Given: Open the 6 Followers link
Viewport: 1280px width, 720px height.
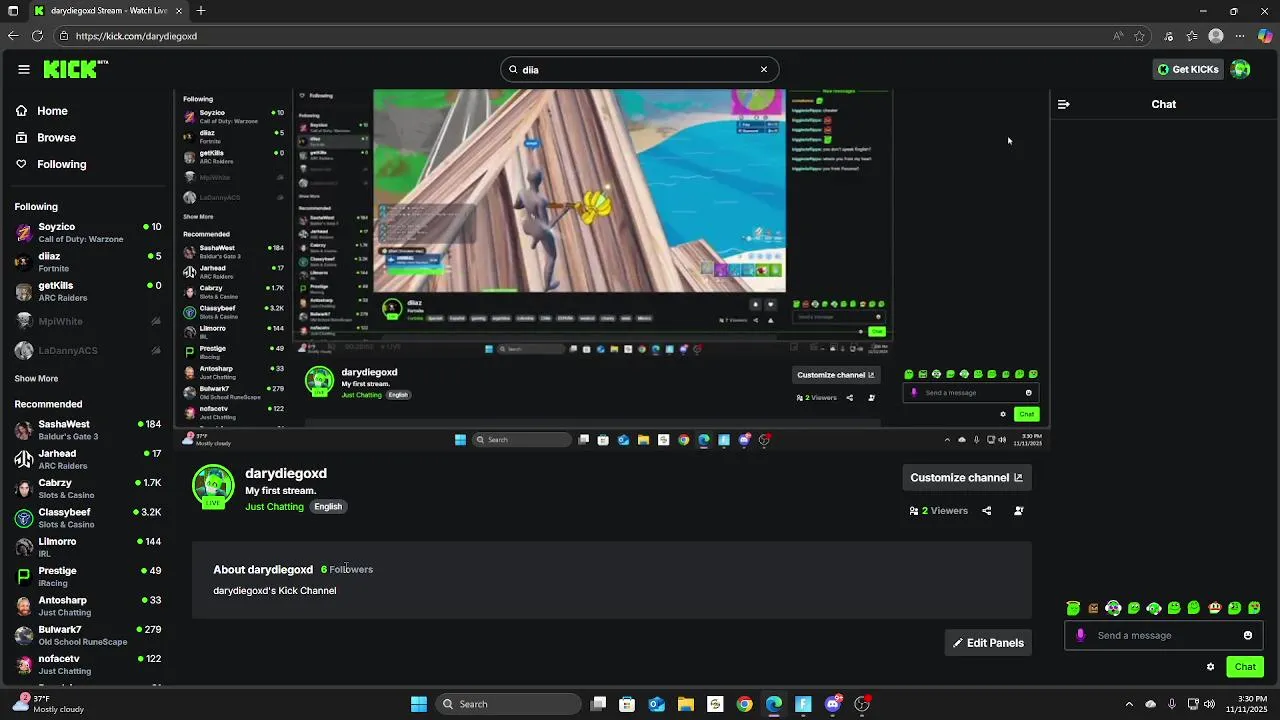Looking at the screenshot, I should point(347,569).
